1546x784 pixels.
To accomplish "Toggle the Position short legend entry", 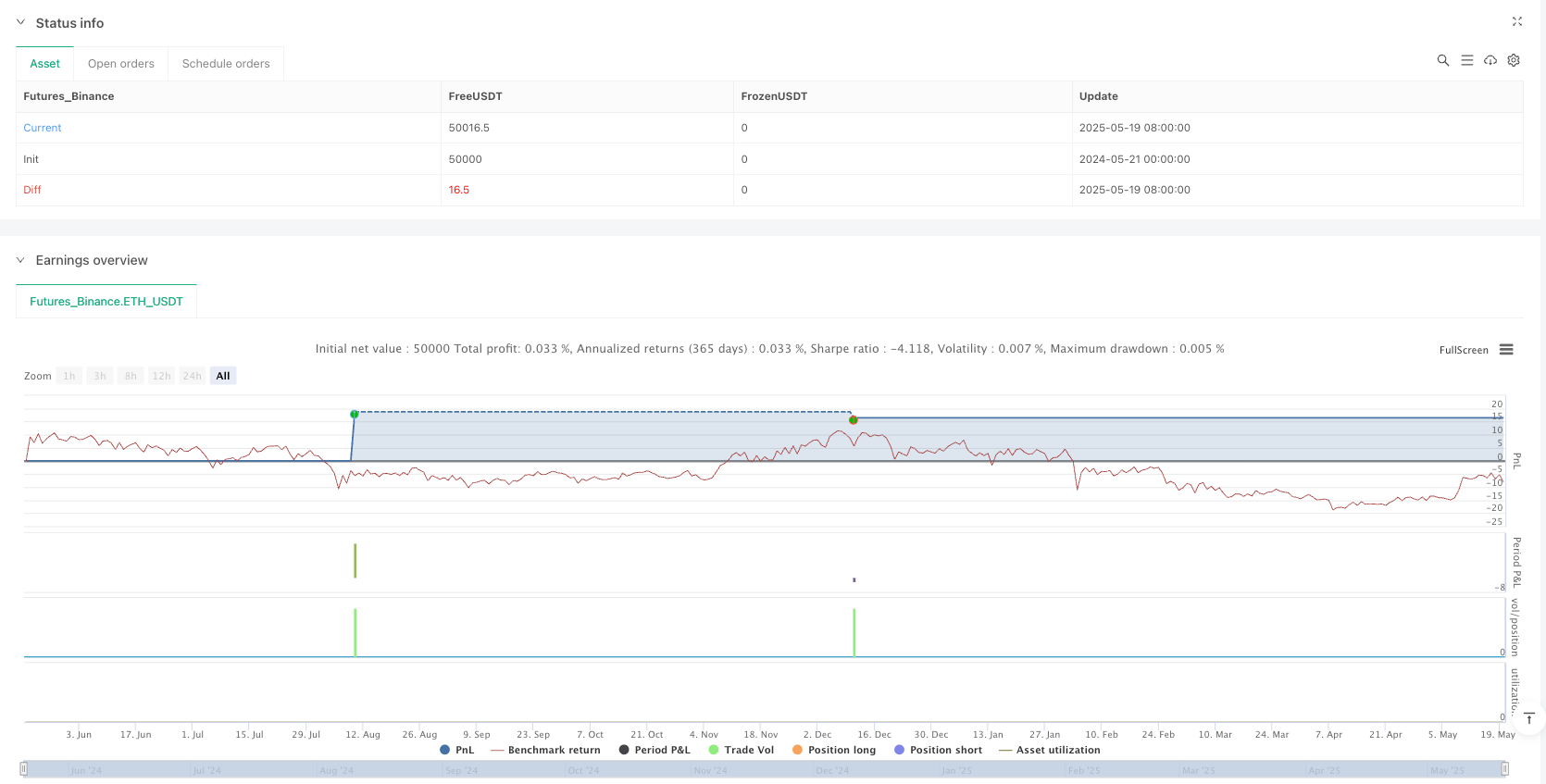I will (938, 750).
